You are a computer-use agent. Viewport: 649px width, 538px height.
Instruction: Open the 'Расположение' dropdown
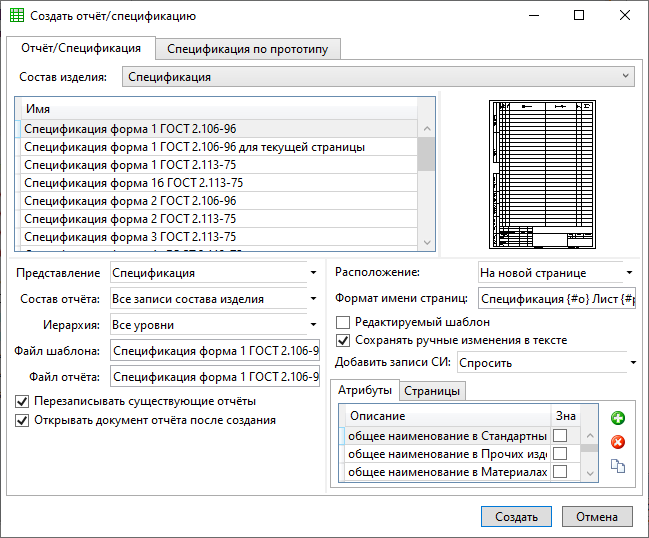point(629,272)
